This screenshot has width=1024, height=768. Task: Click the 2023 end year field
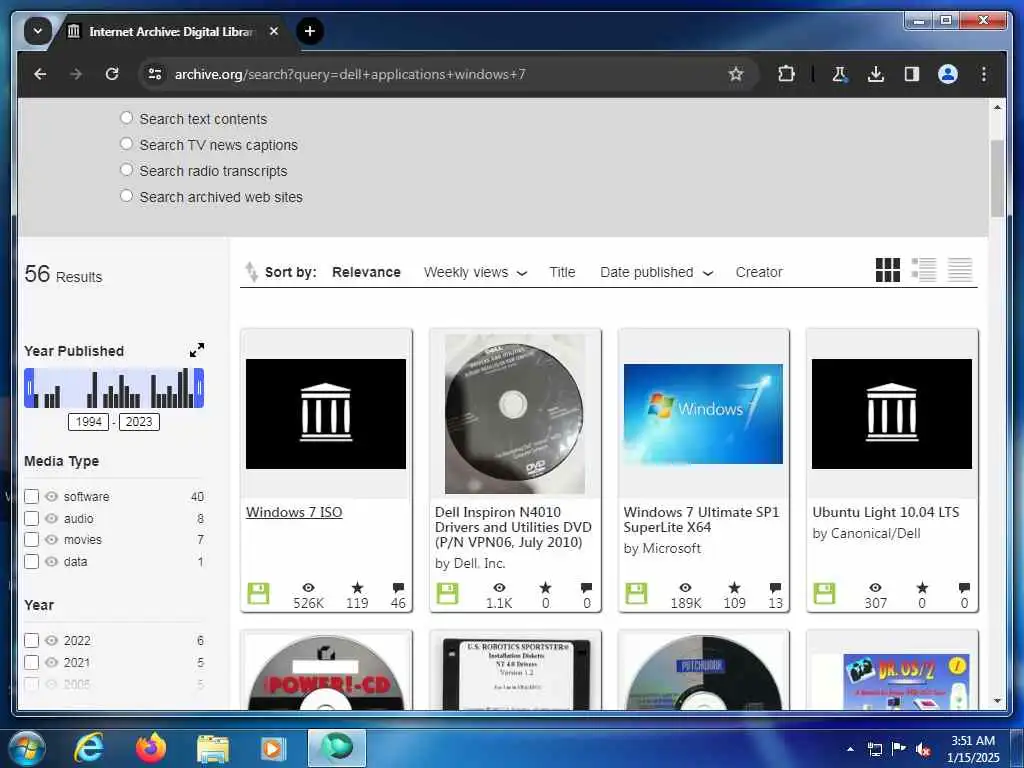(139, 422)
